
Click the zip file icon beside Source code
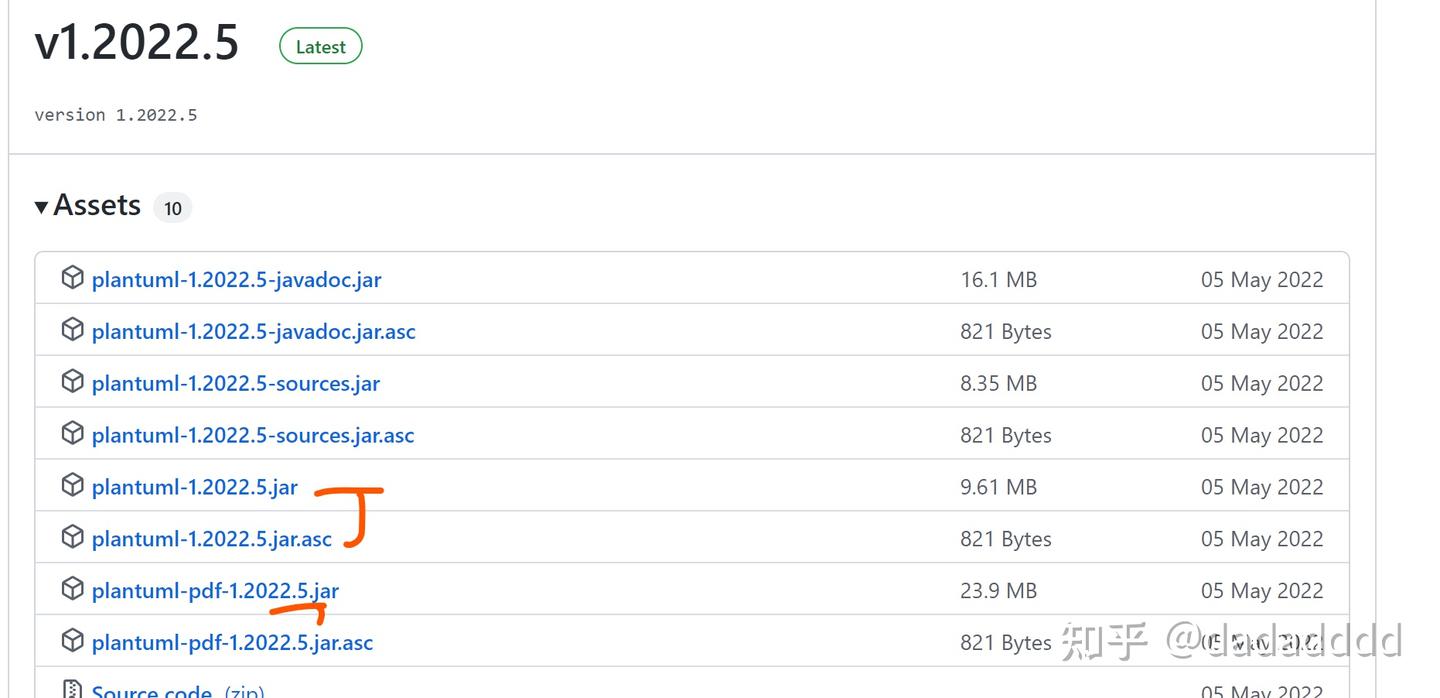[72, 690]
